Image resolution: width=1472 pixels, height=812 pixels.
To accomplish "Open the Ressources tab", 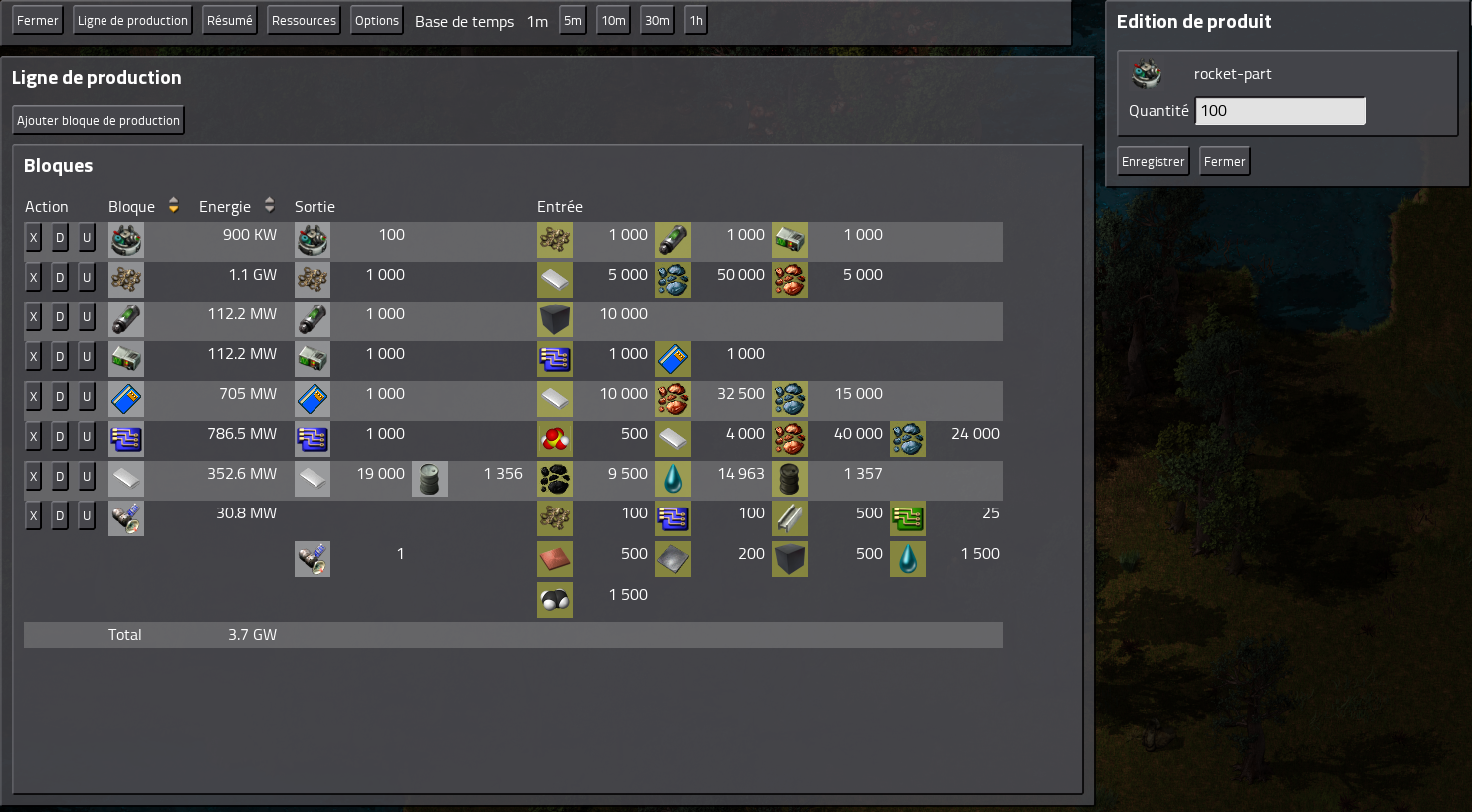I will 304,21.
